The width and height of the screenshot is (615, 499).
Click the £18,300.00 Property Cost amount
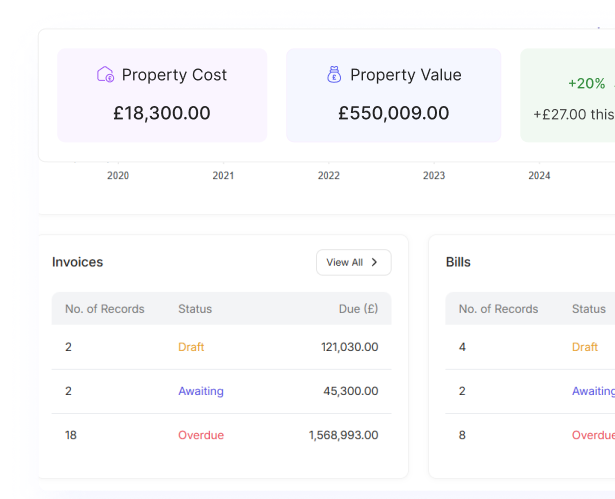pyautogui.click(x=162, y=113)
